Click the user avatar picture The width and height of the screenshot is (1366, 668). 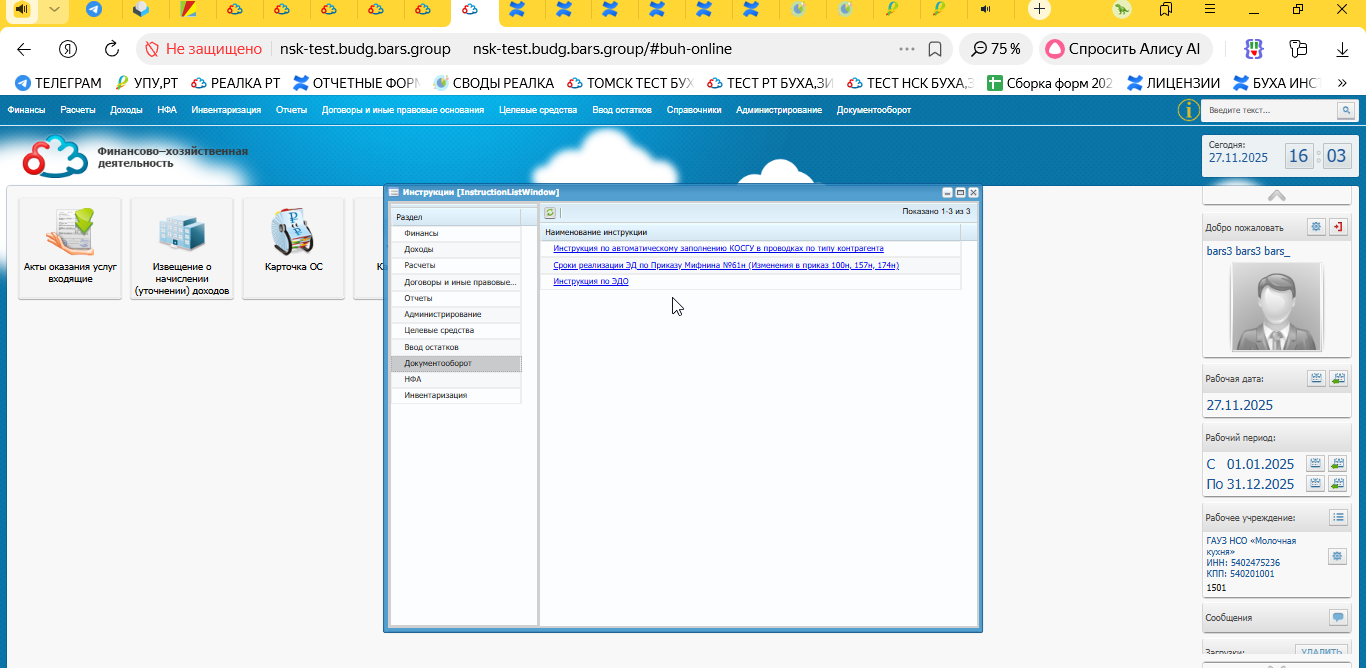coord(1276,307)
